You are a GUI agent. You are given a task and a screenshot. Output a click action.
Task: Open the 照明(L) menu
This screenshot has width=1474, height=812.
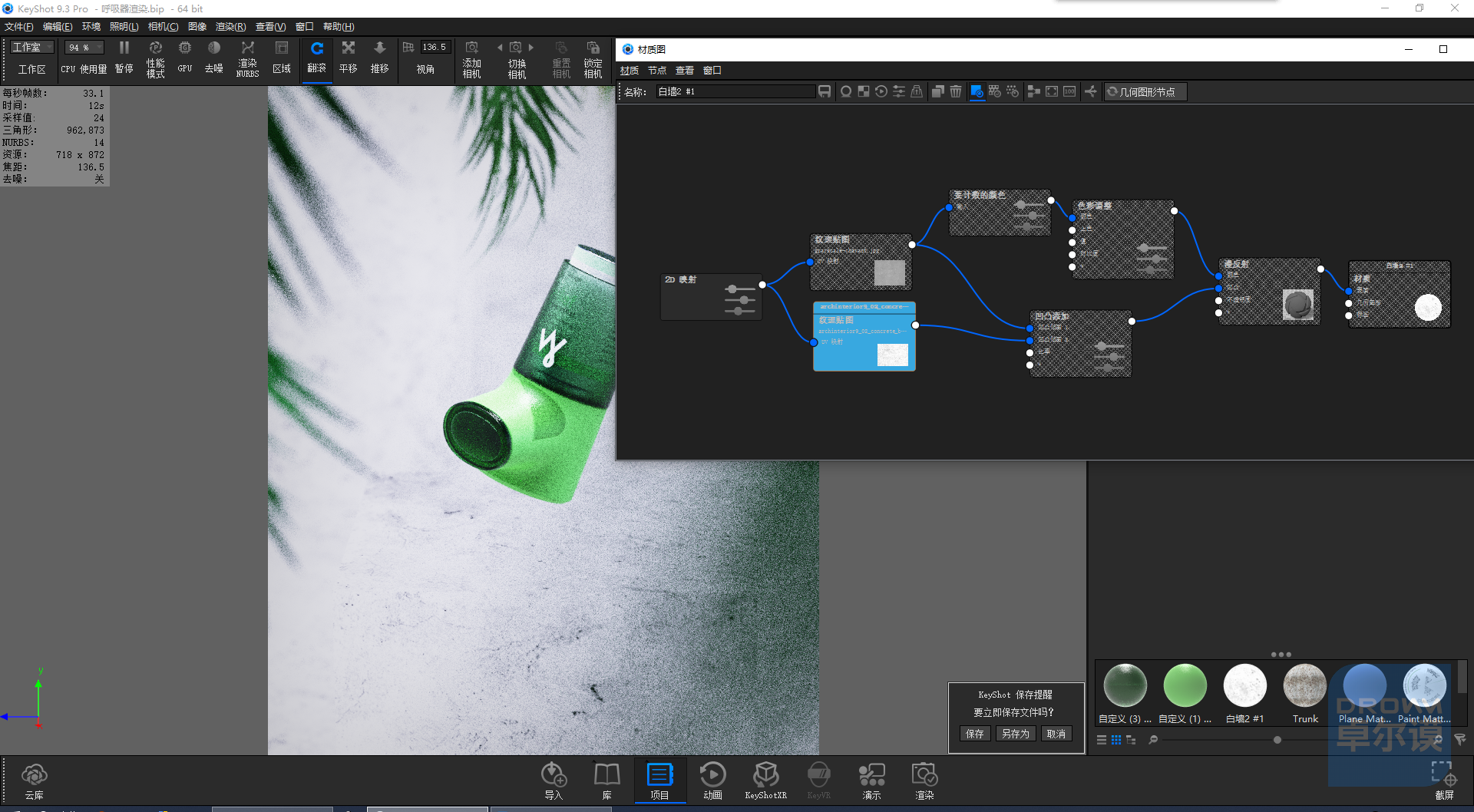coord(124,27)
